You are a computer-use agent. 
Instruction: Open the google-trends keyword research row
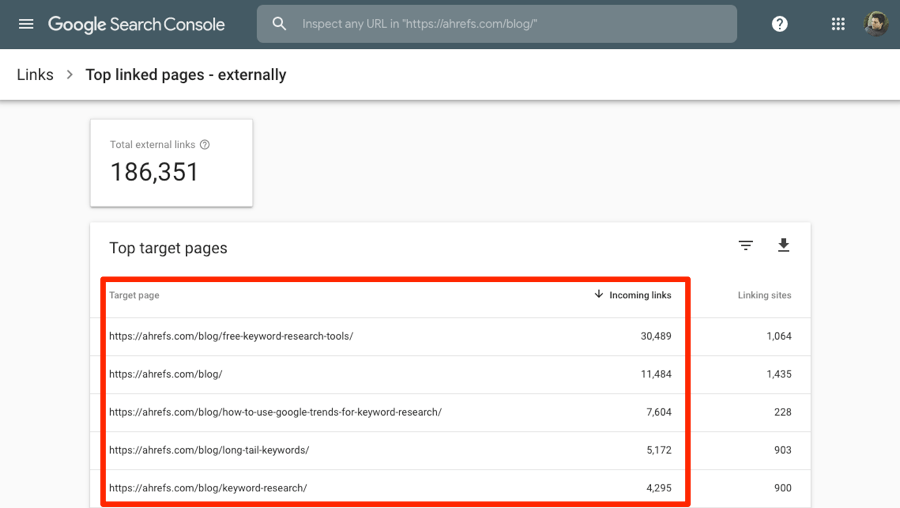275,412
